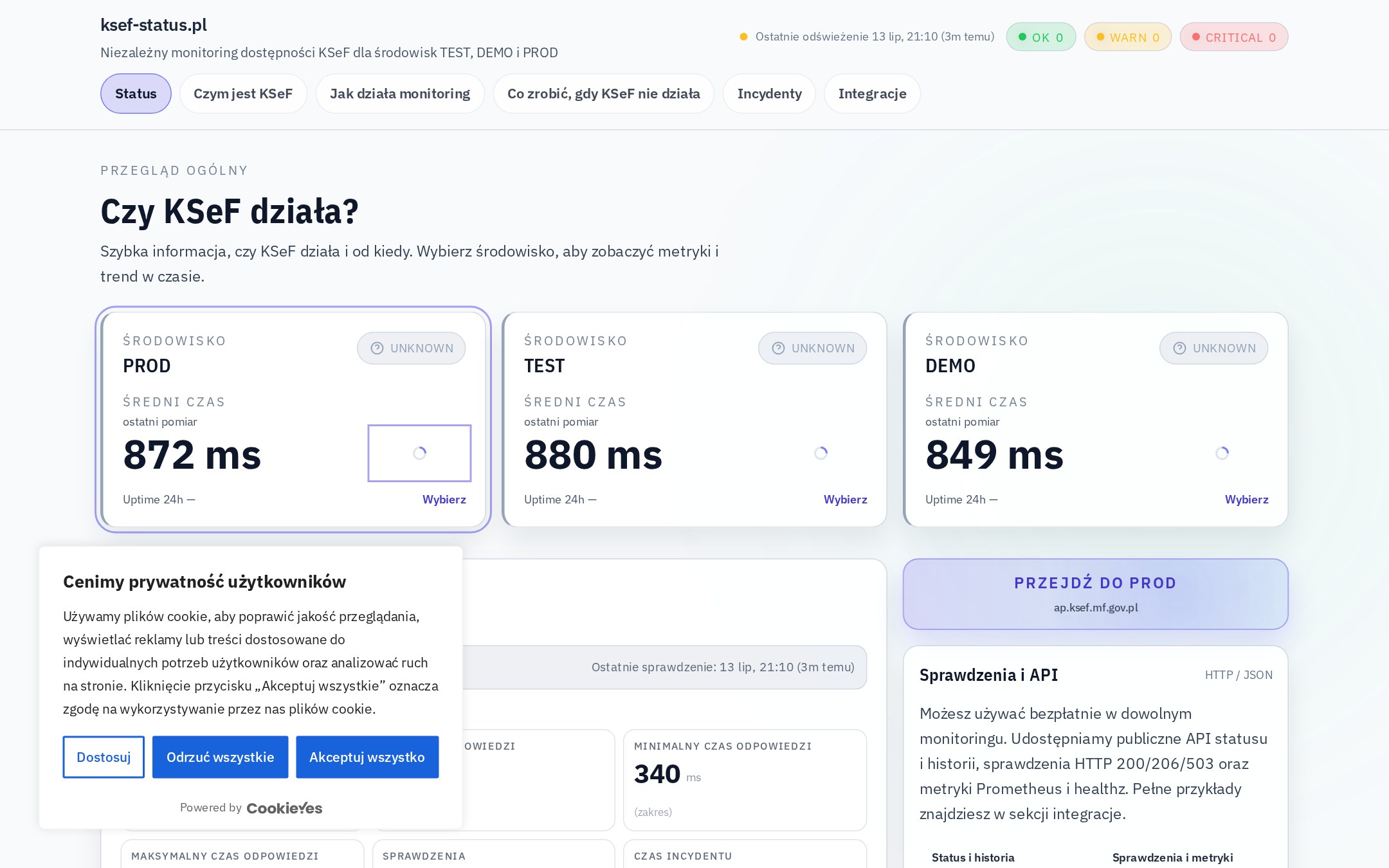Click question mark icon in PROD UNKNOWN badge
Image resolution: width=1389 pixels, height=868 pixels.
click(377, 348)
